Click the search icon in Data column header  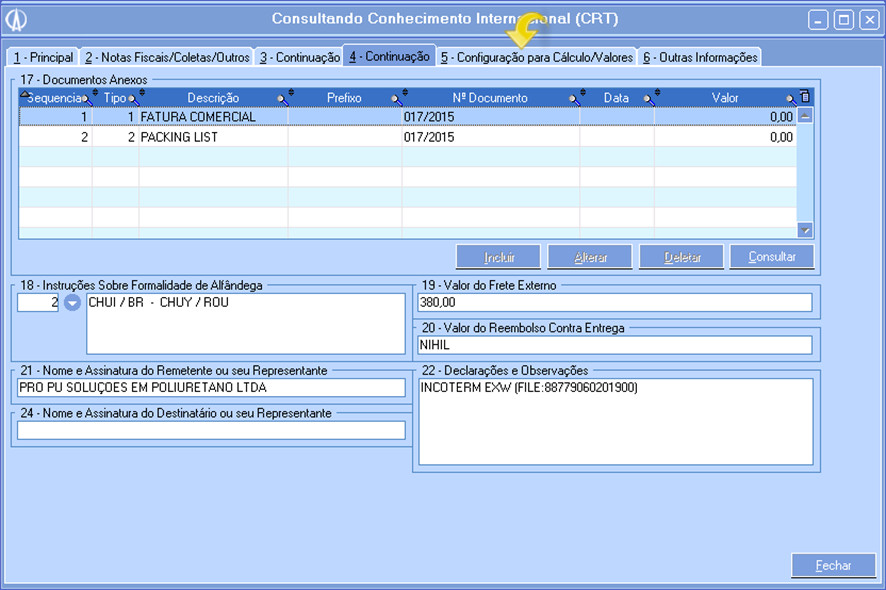(x=649, y=98)
